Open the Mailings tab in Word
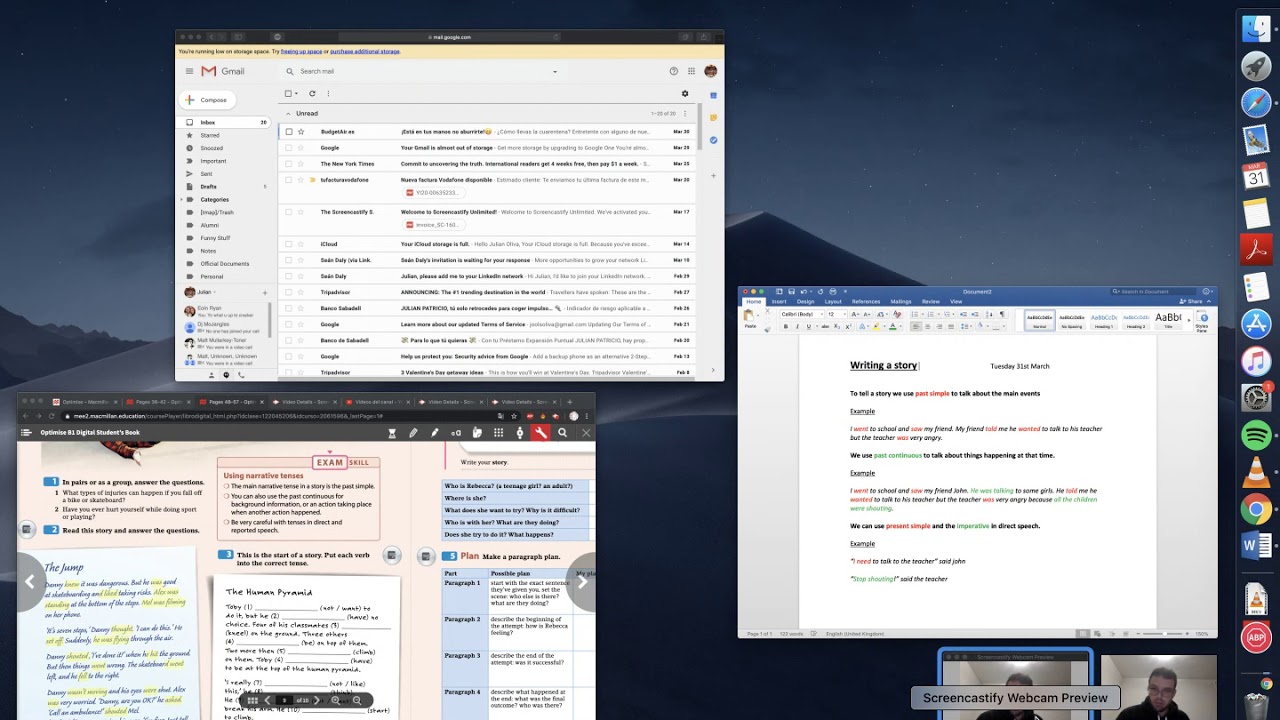Image resolution: width=1280 pixels, height=720 pixels. (901, 301)
